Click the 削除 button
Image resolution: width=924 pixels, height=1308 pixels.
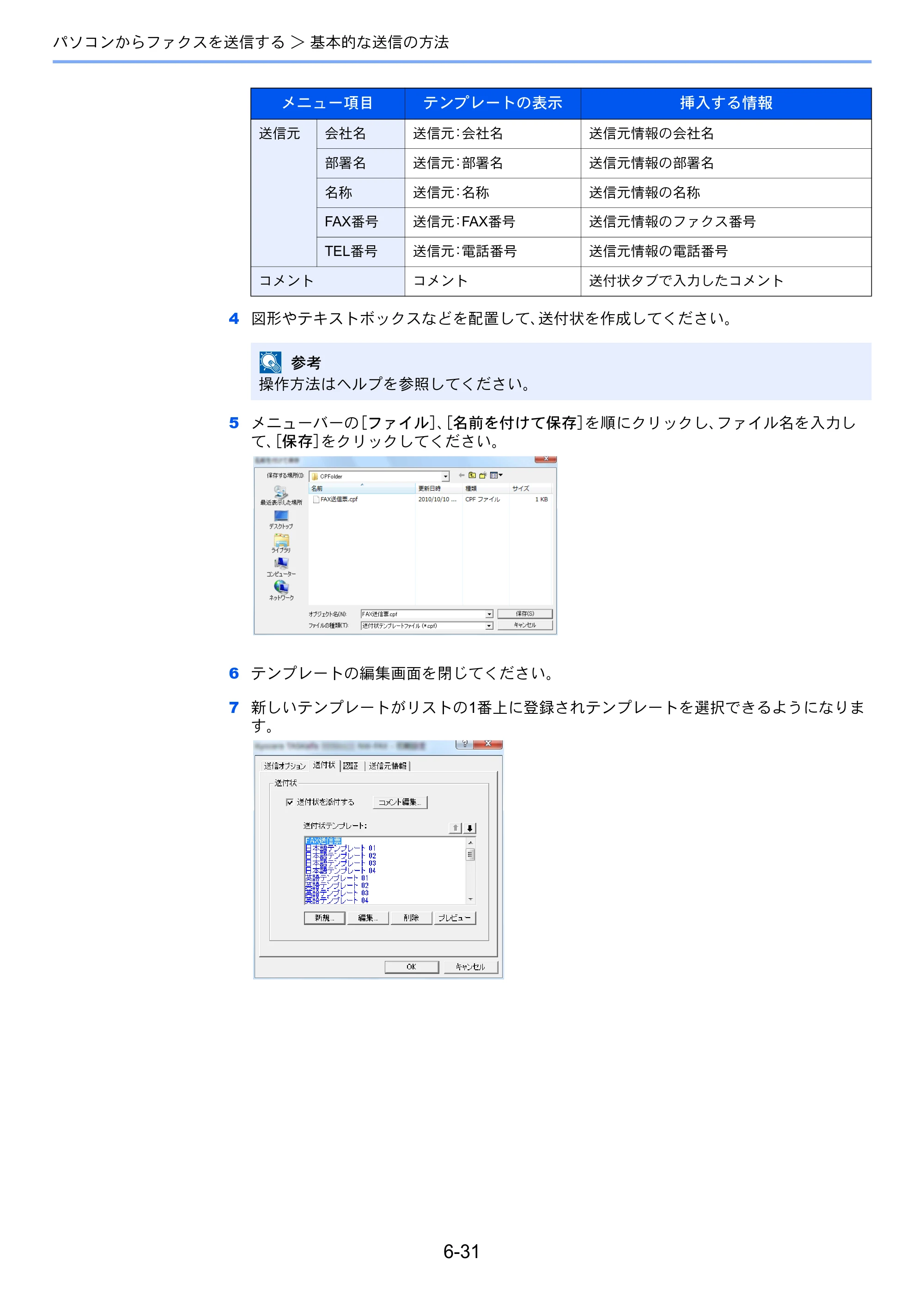(411, 918)
